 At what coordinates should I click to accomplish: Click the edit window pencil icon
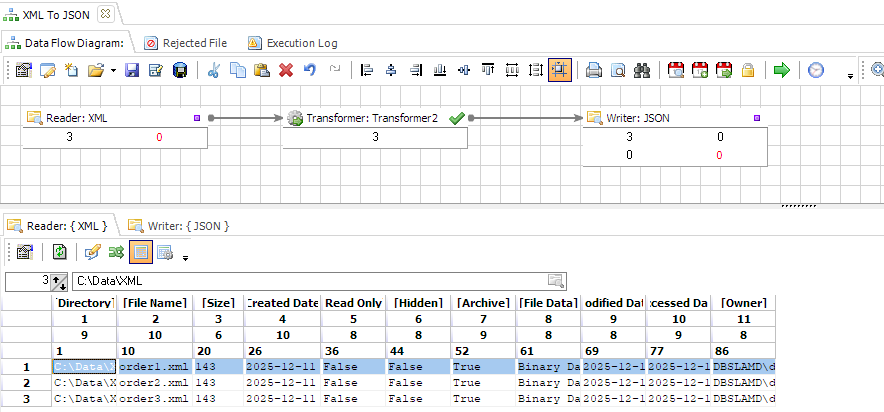pyautogui.click(x=48, y=70)
